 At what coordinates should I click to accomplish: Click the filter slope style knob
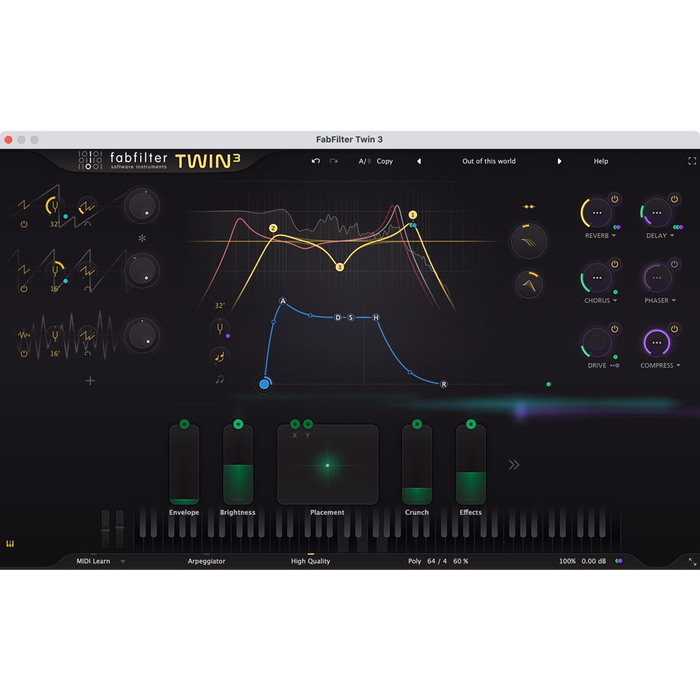pyautogui.click(x=529, y=242)
